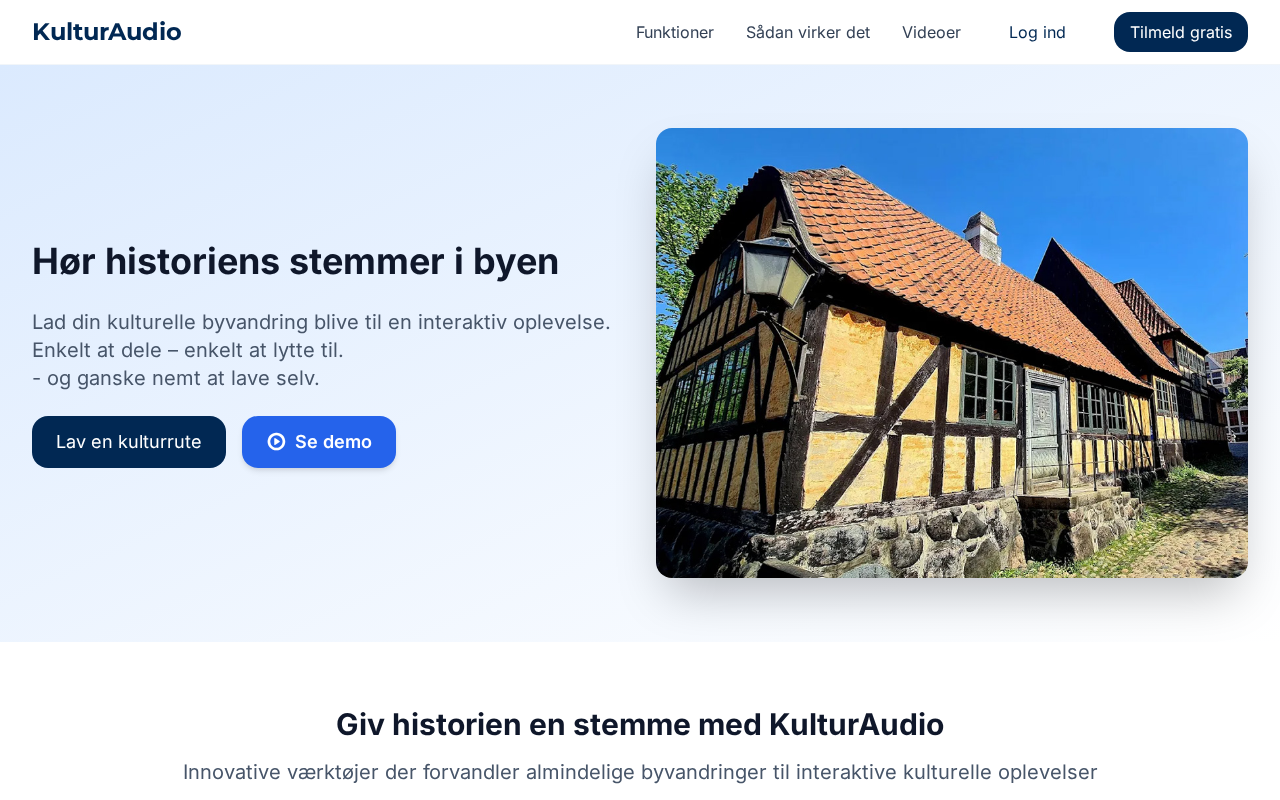1280x800 pixels.
Task: Go to Sådan virker det section
Action: coord(808,32)
